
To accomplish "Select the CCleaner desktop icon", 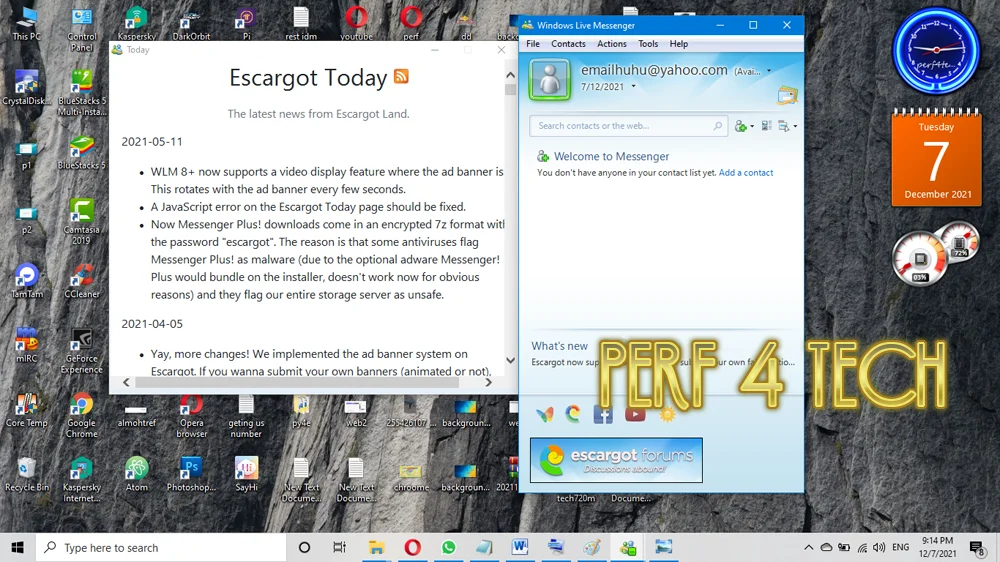I will pos(82,281).
